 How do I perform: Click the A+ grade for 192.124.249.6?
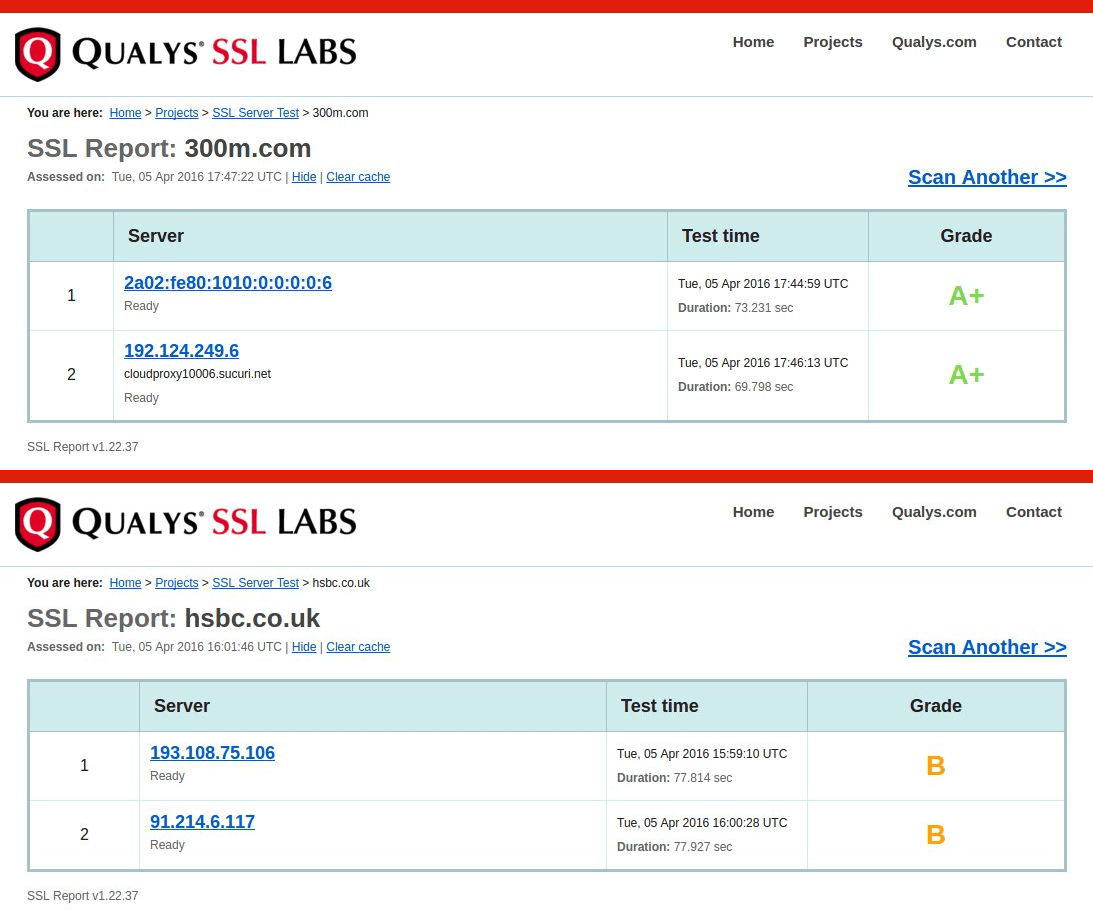(x=966, y=375)
